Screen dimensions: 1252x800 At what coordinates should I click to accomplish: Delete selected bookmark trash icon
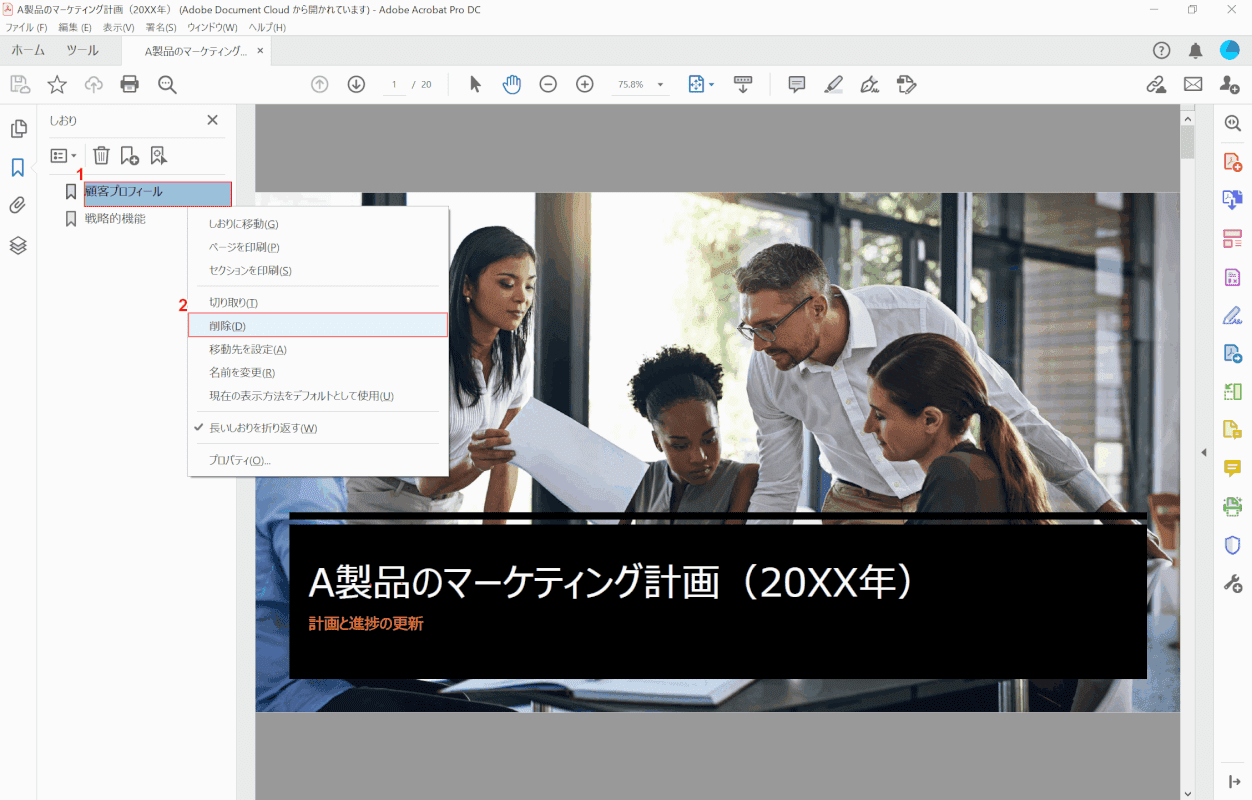[101, 155]
